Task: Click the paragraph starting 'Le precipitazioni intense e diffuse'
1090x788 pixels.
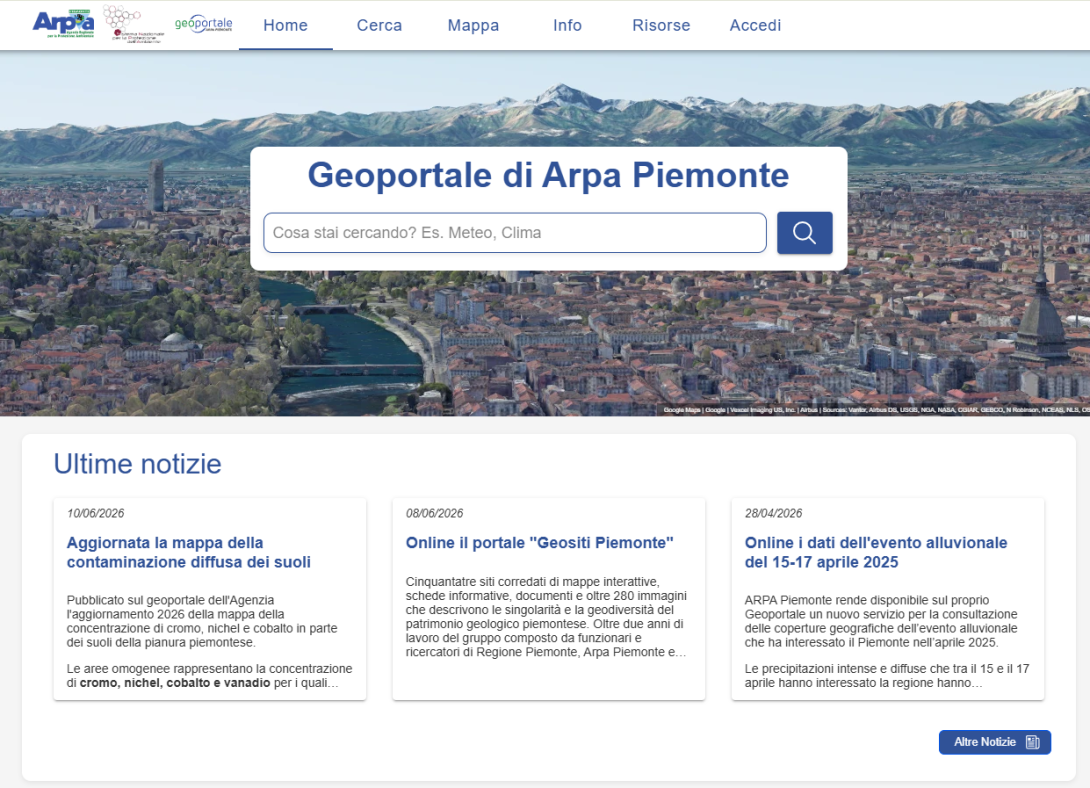Action: tap(887, 676)
